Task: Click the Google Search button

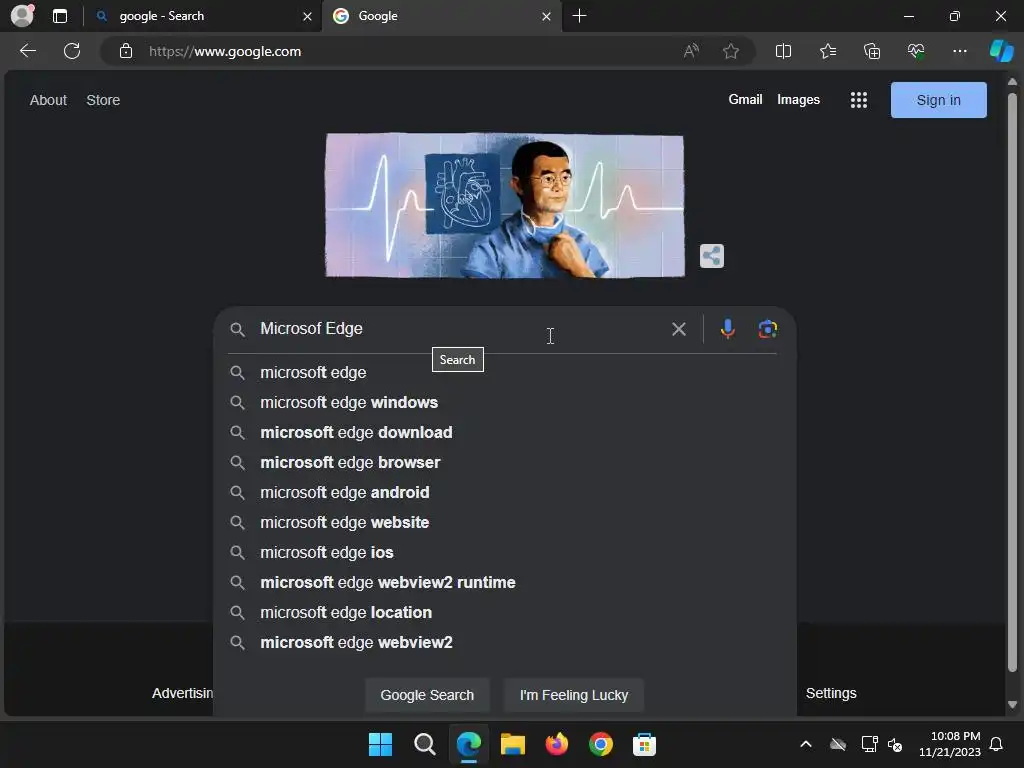Action: click(x=427, y=695)
